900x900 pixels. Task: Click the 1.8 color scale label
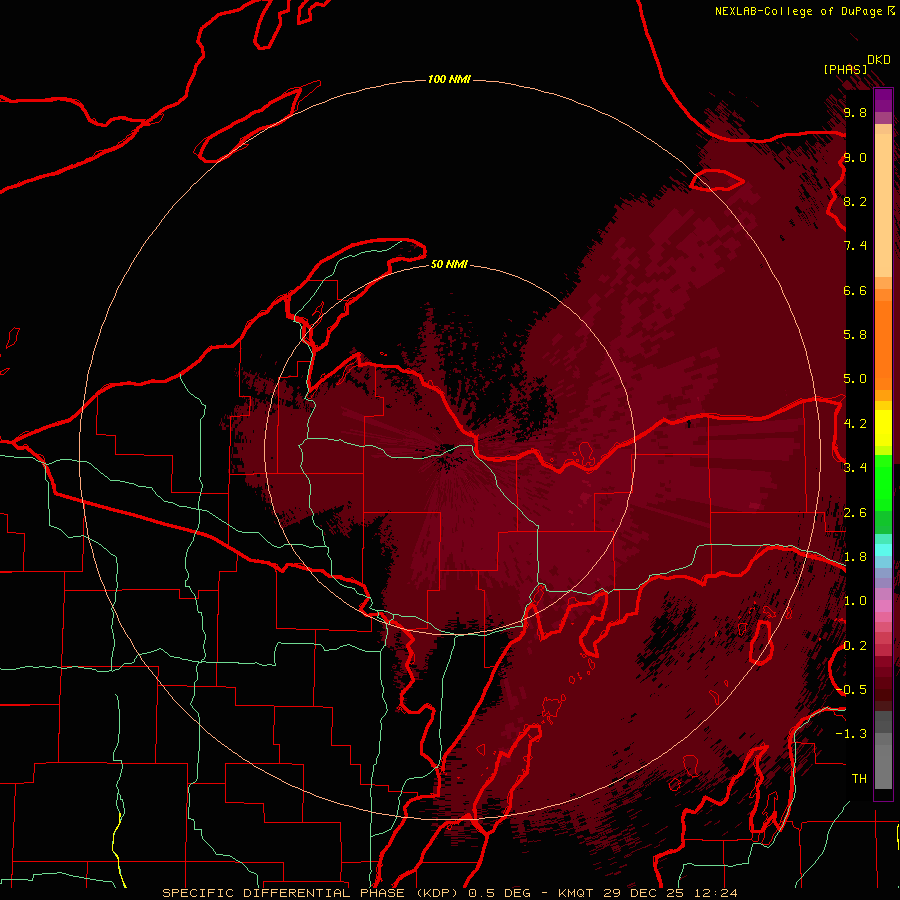coord(855,557)
